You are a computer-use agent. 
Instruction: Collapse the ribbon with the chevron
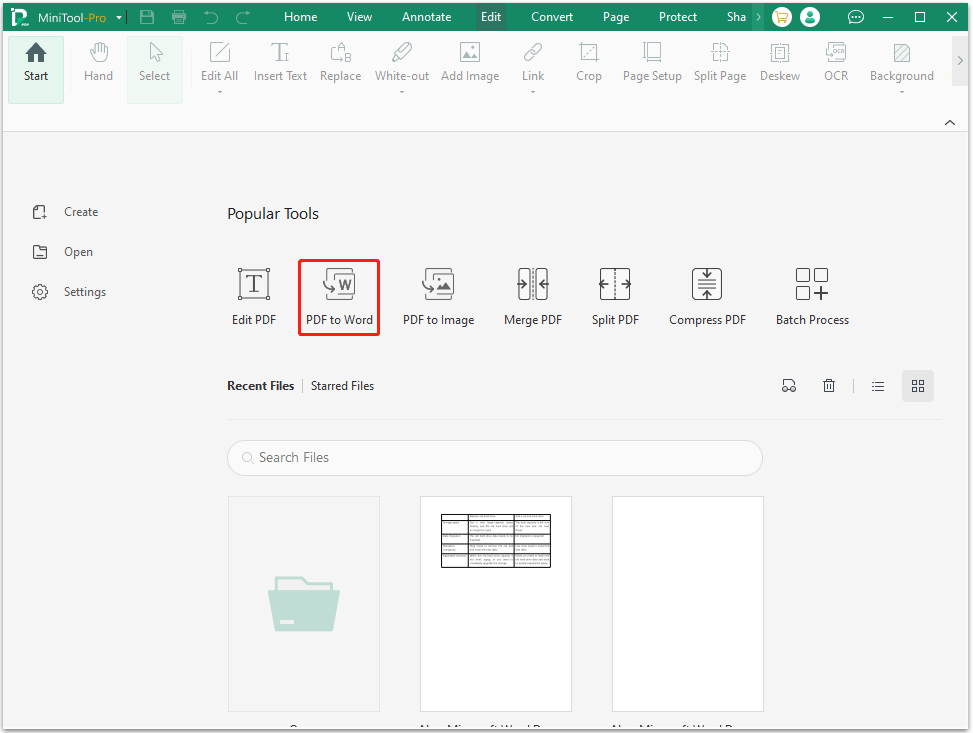(949, 121)
